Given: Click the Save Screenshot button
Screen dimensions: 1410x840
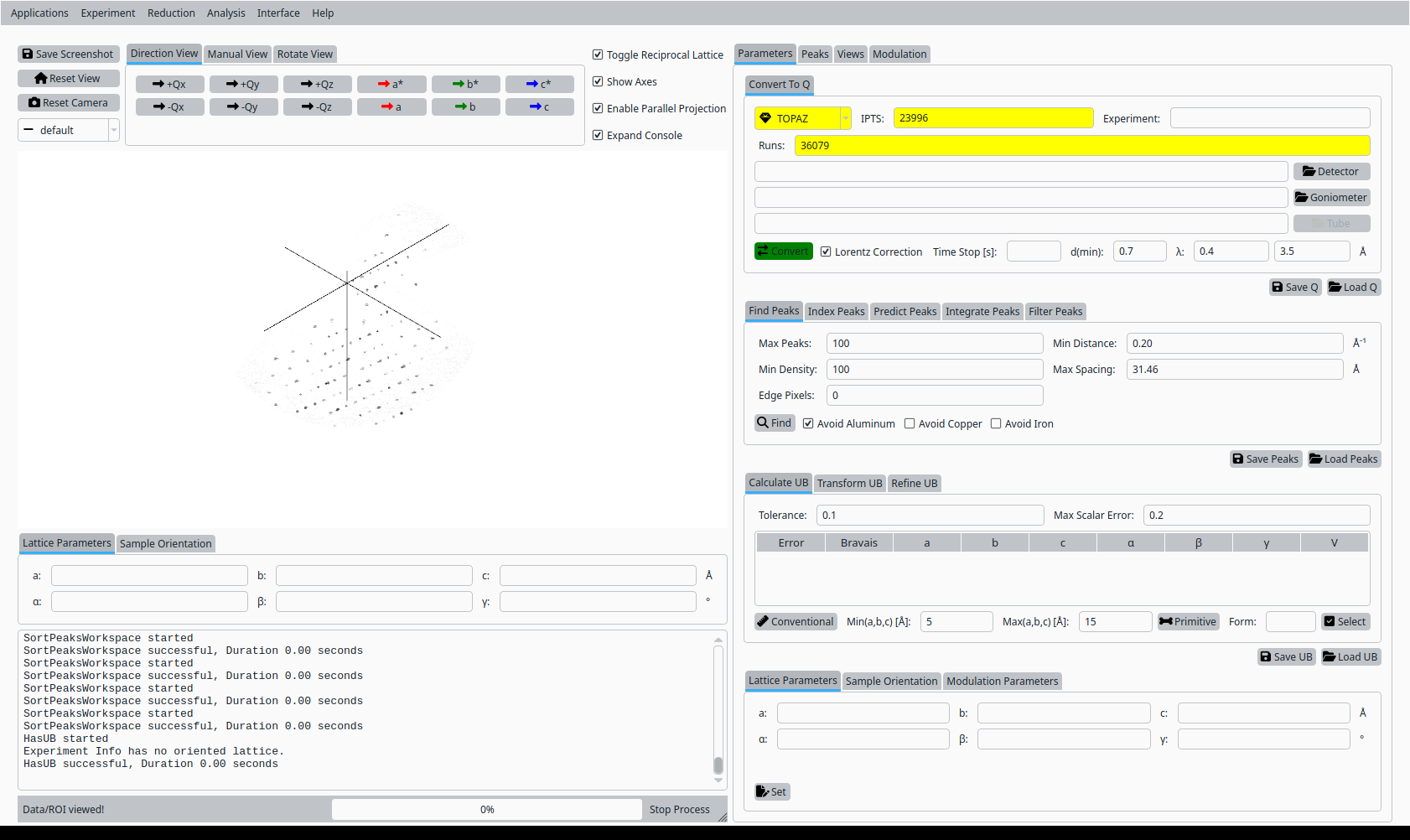Looking at the screenshot, I should click(68, 54).
